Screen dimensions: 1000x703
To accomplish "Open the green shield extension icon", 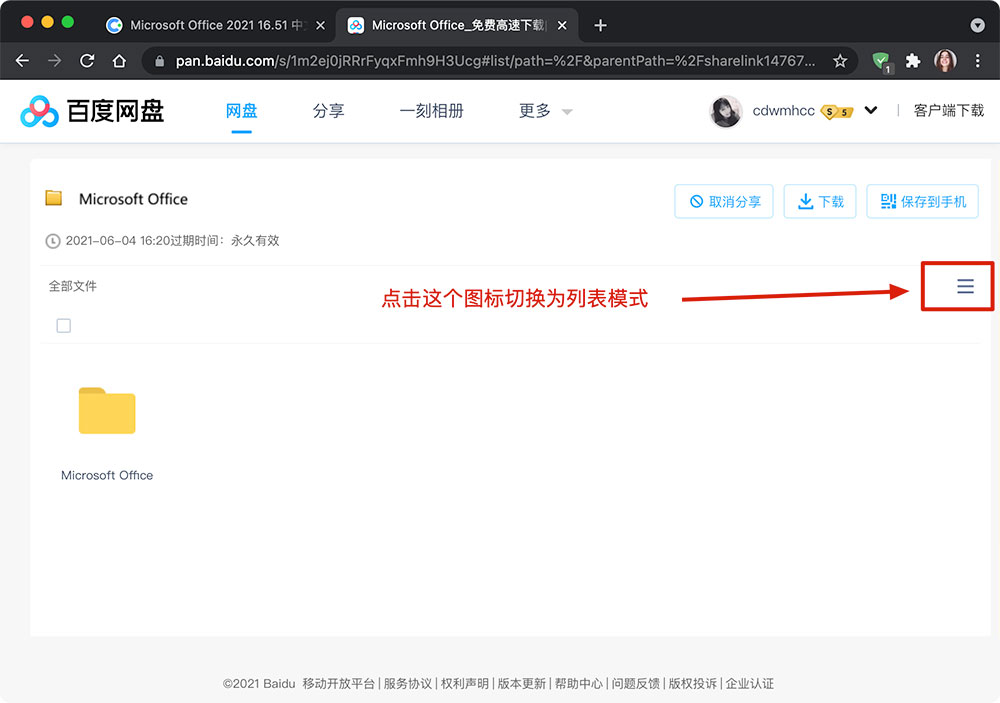I will click(882, 62).
